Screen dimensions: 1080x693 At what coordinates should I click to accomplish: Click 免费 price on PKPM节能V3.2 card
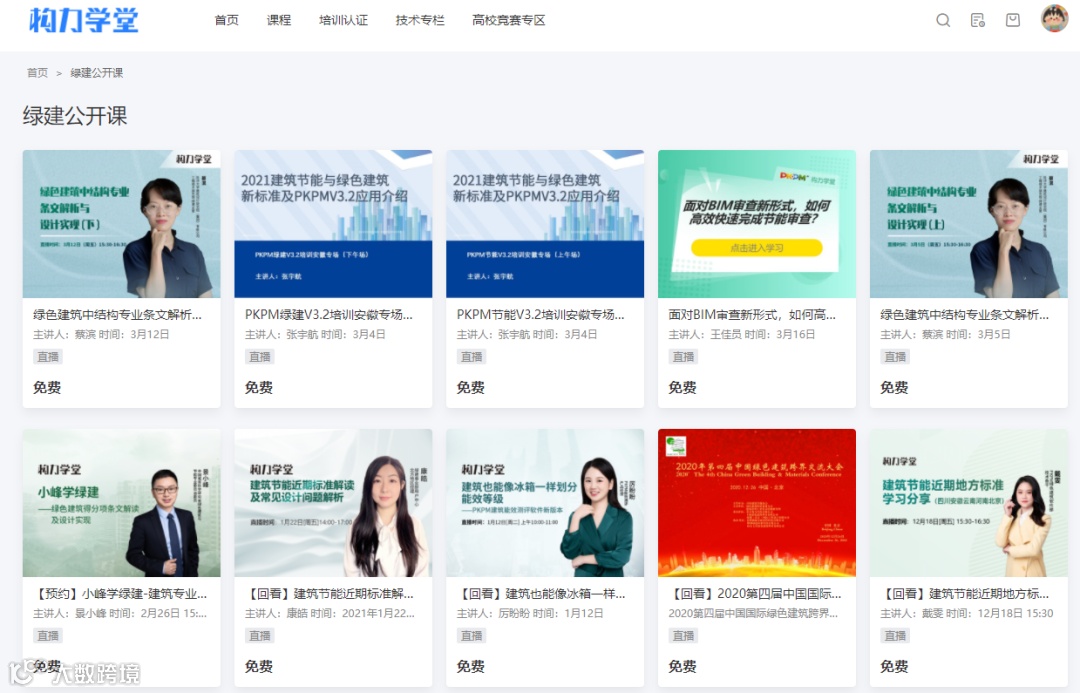pyautogui.click(x=470, y=388)
